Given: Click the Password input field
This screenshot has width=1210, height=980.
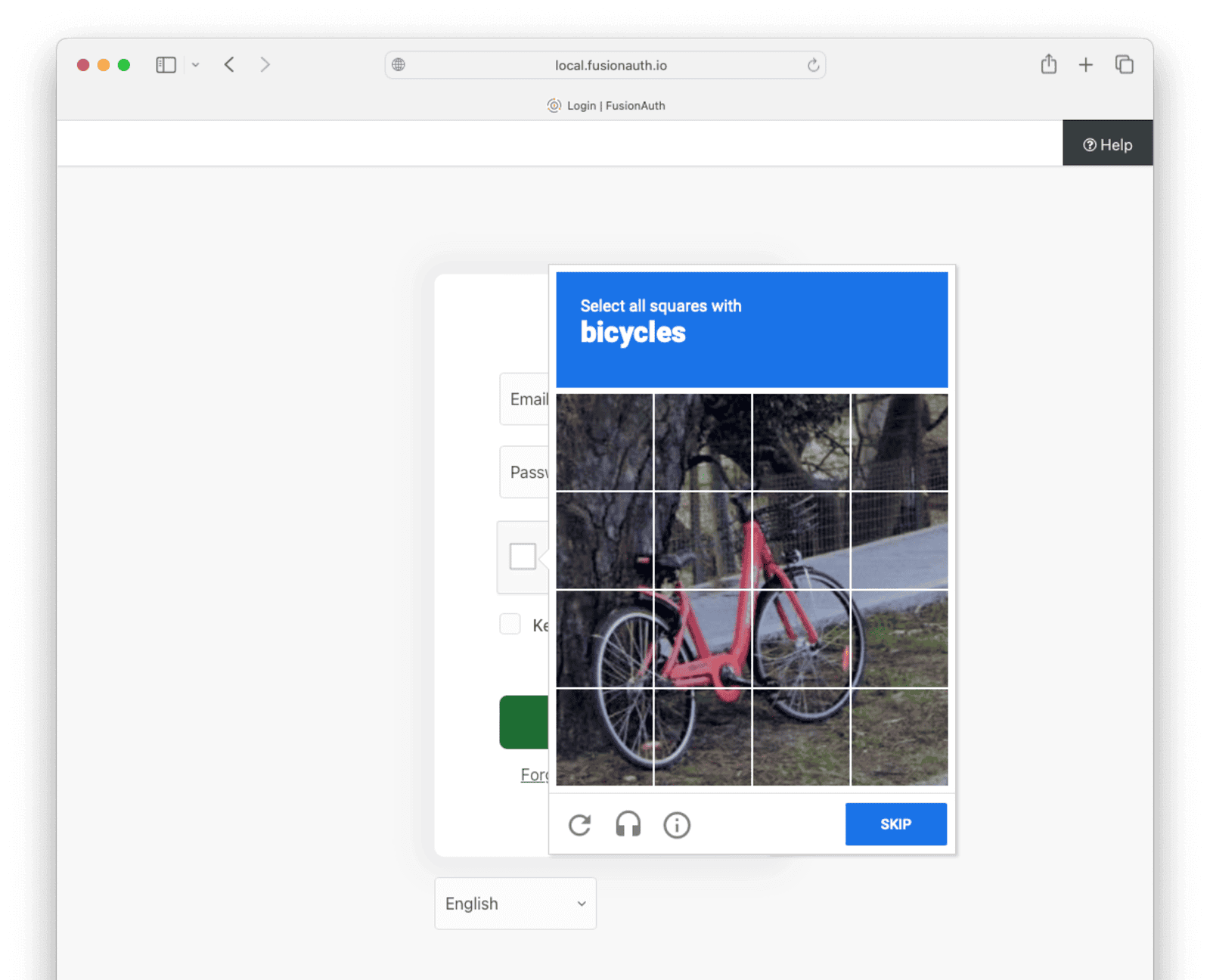Looking at the screenshot, I should (524, 473).
